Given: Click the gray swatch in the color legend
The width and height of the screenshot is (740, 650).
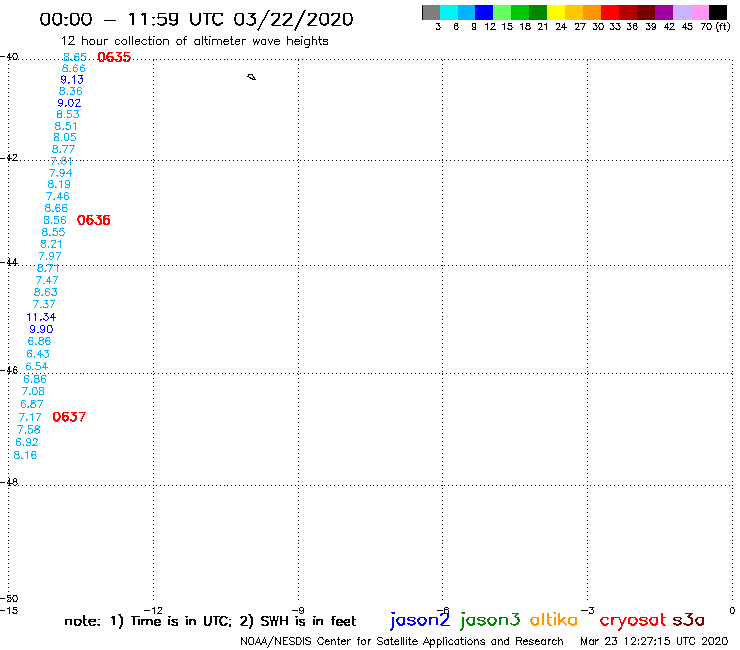Looking at the screenshot, I should pyautogui.click(x=431, y=12).
